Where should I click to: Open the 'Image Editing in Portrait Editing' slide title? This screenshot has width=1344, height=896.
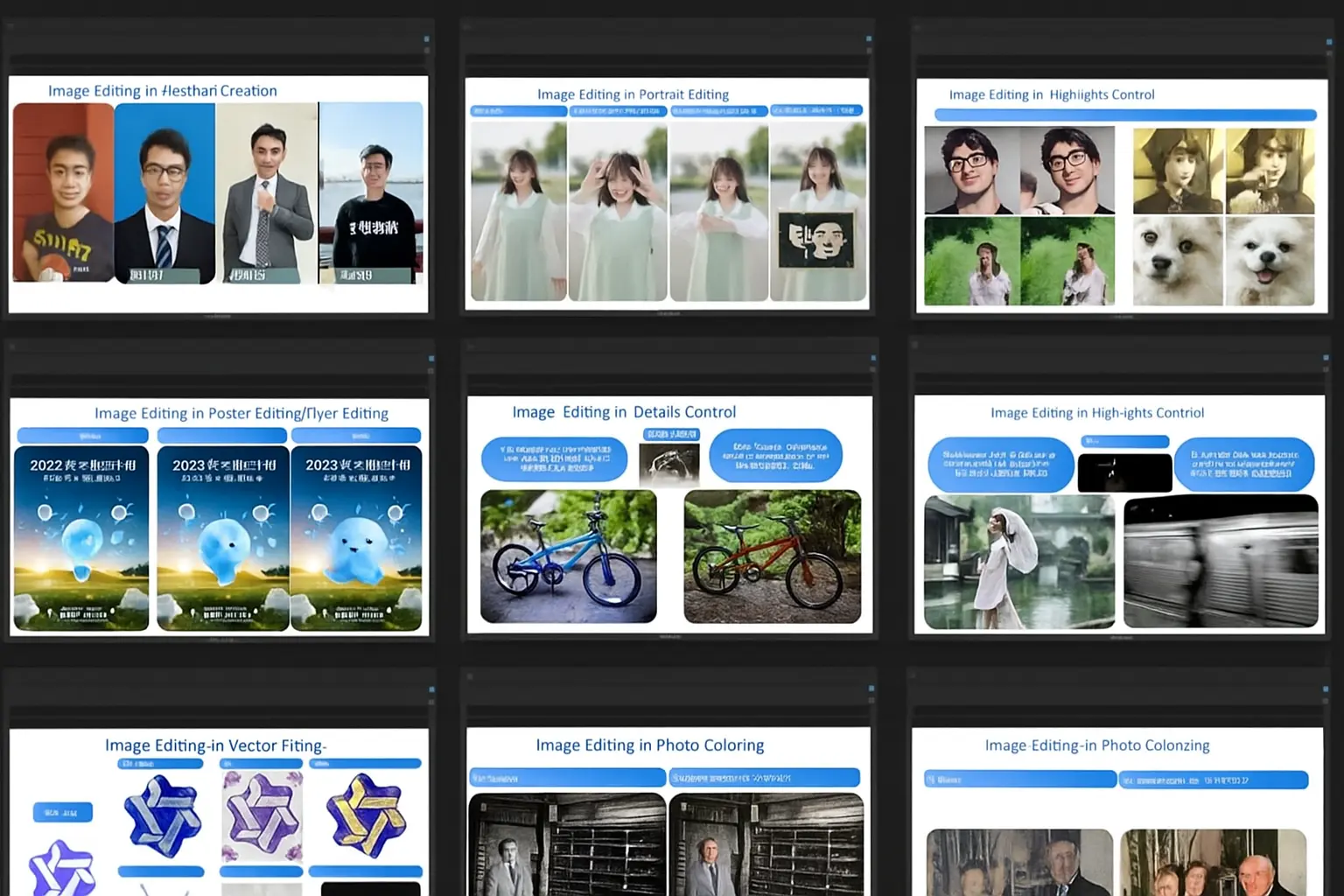point(633,94)
